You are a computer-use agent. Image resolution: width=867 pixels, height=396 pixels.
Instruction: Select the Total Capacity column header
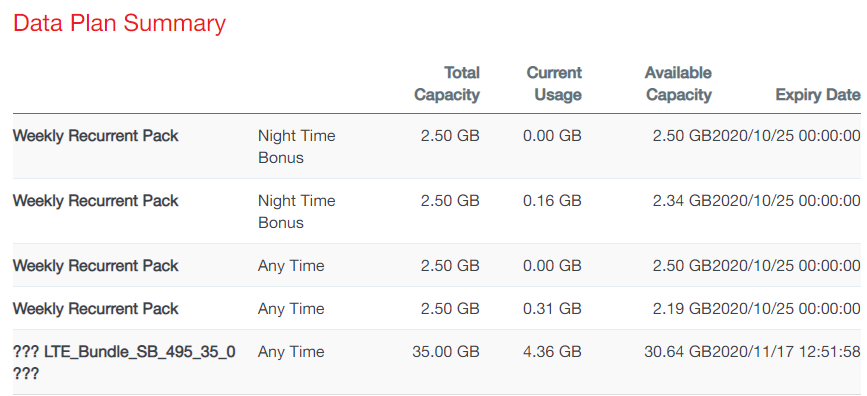tap(447, 84)
